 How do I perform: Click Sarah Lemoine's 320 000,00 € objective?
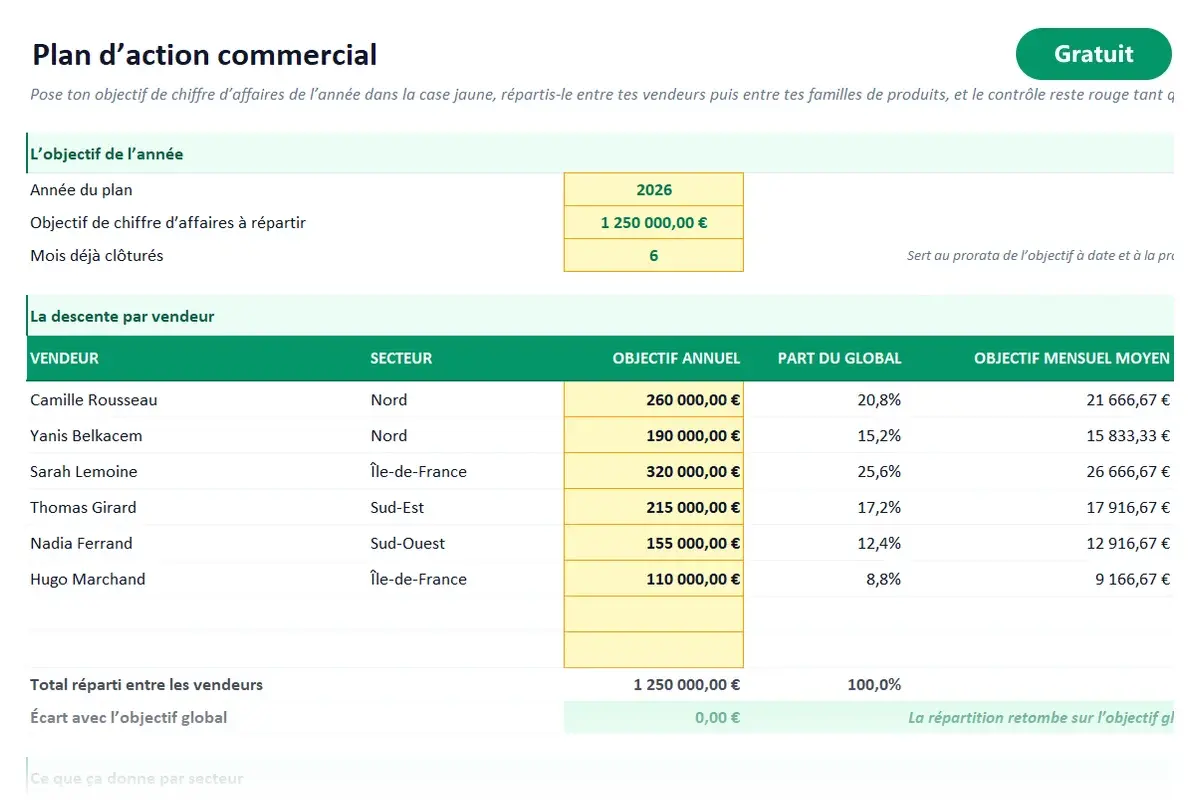tap(654, 472)
